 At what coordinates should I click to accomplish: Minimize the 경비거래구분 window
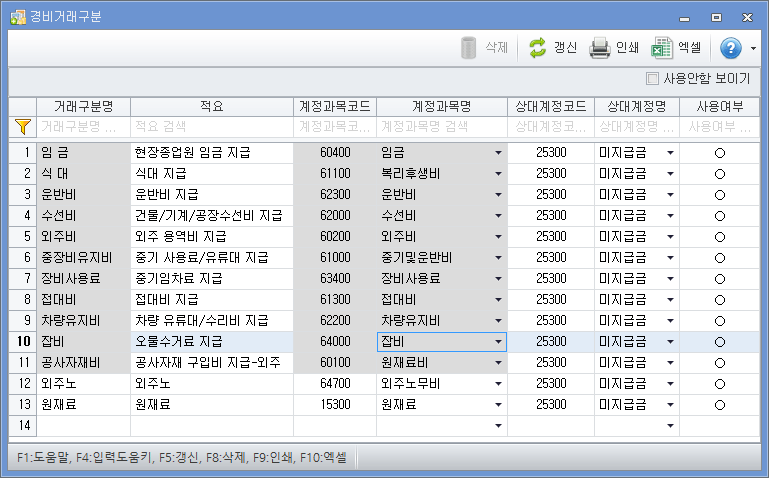click(685, 18)
